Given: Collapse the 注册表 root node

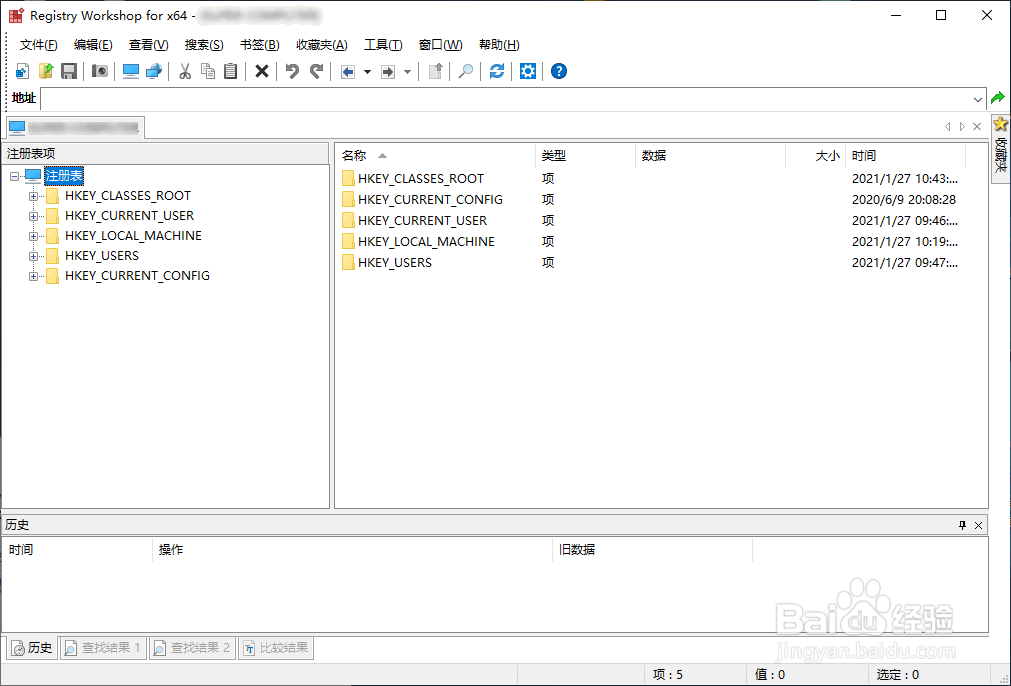Looking at the screenshot, I should click(x=14, y=176).
